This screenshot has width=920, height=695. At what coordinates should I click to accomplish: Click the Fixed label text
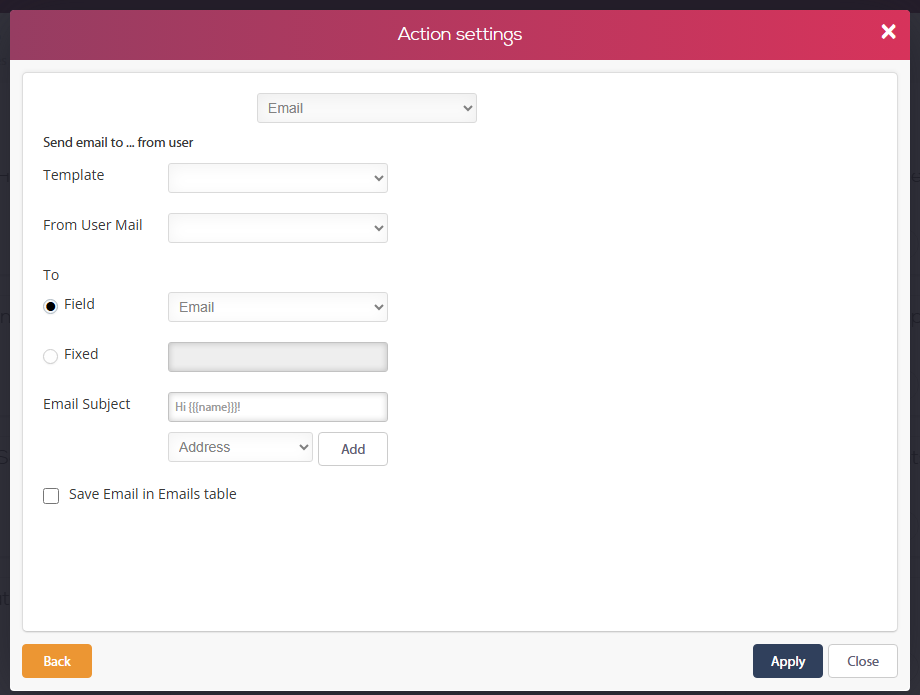point(81,354)
